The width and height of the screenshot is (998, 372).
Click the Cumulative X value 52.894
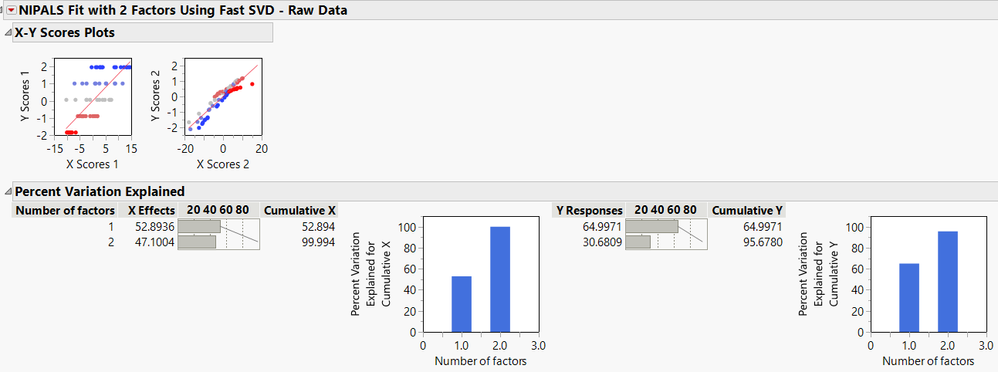(318, 226)
